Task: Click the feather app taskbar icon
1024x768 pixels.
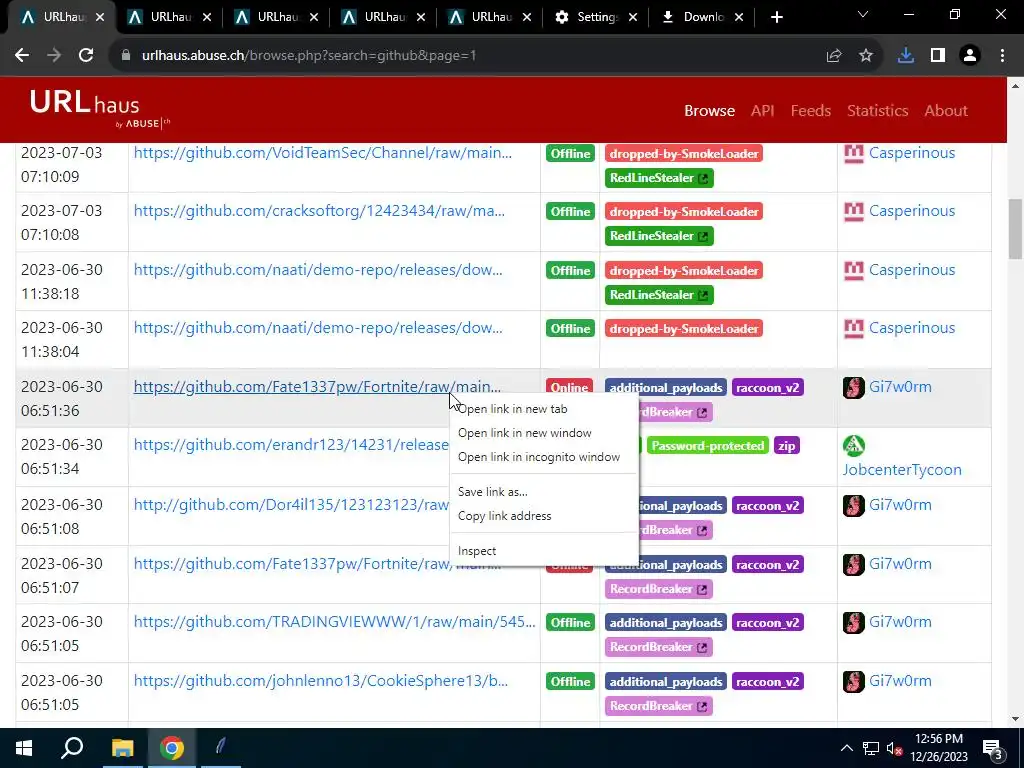Action: 221,748
